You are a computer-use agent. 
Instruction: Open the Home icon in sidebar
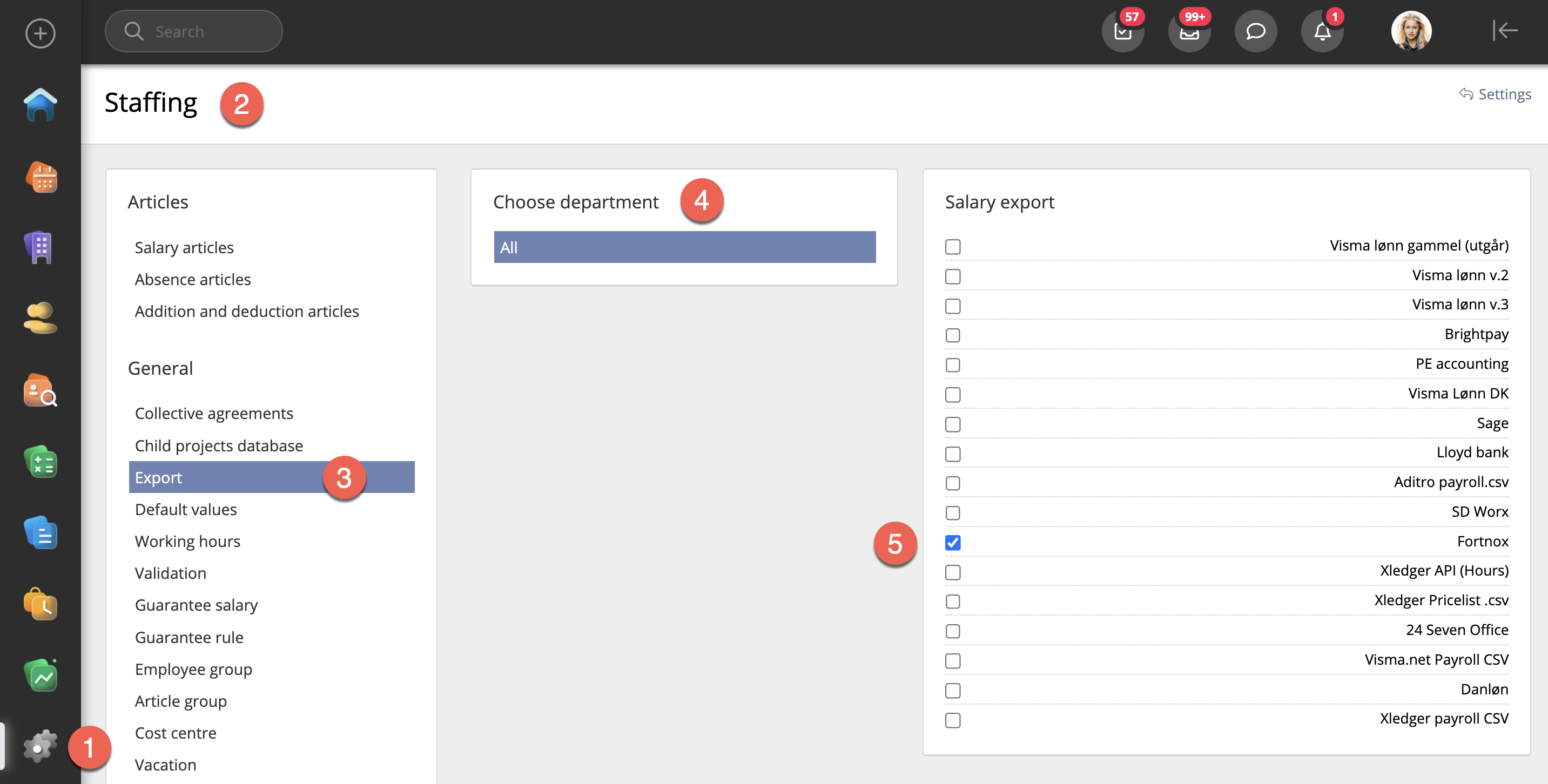coord(41,105)
